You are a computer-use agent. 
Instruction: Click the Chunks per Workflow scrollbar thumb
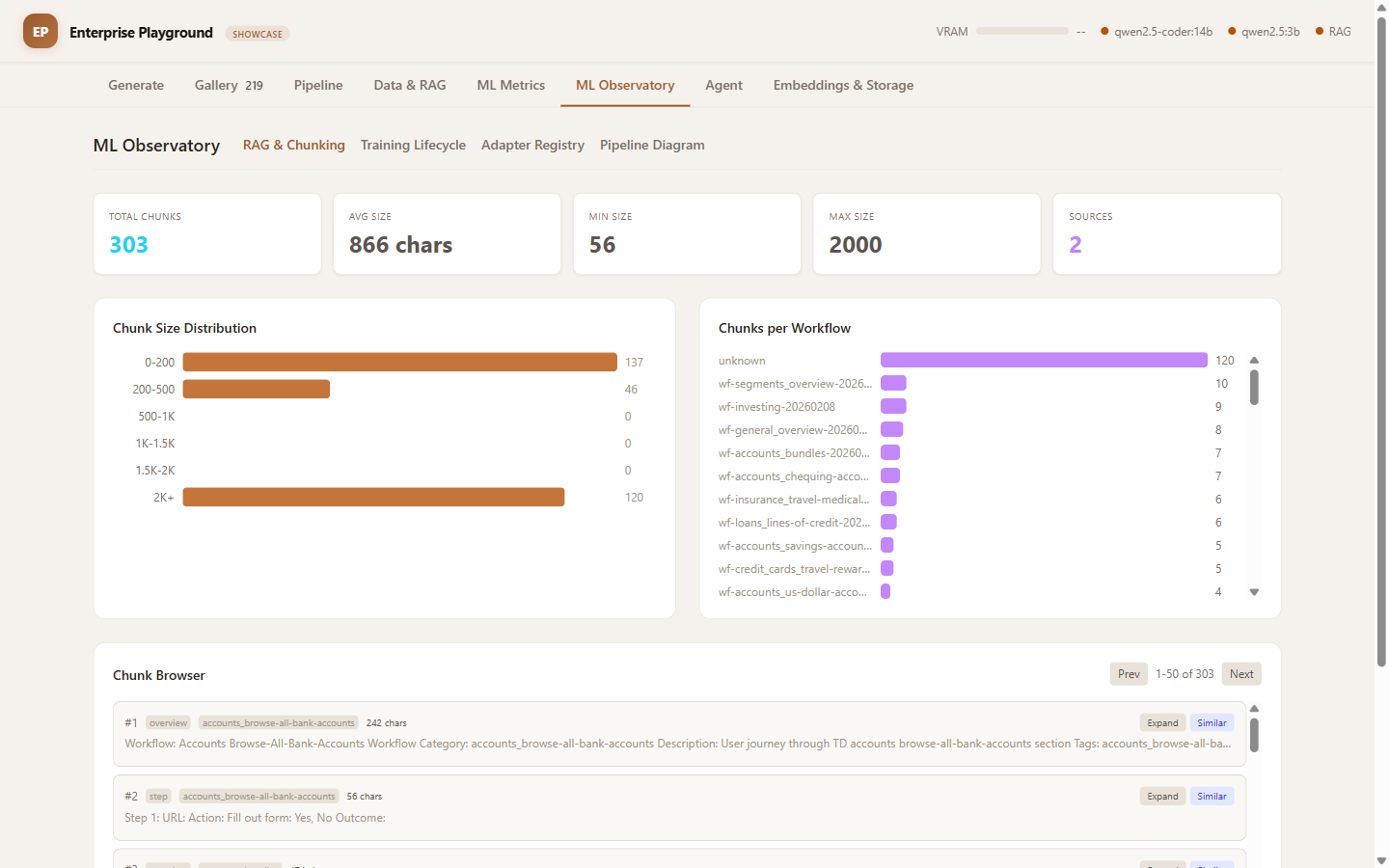tap(1254, 387)
